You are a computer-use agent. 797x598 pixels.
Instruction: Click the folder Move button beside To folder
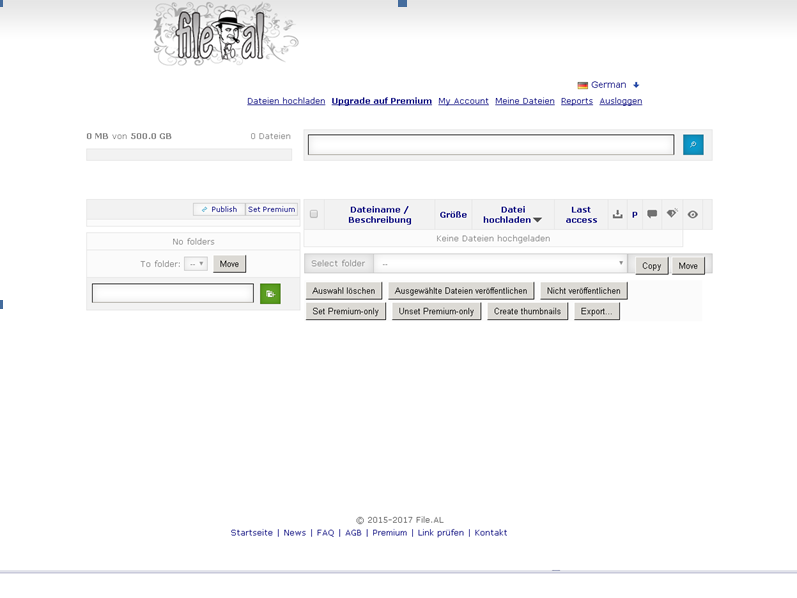(229, 264)
